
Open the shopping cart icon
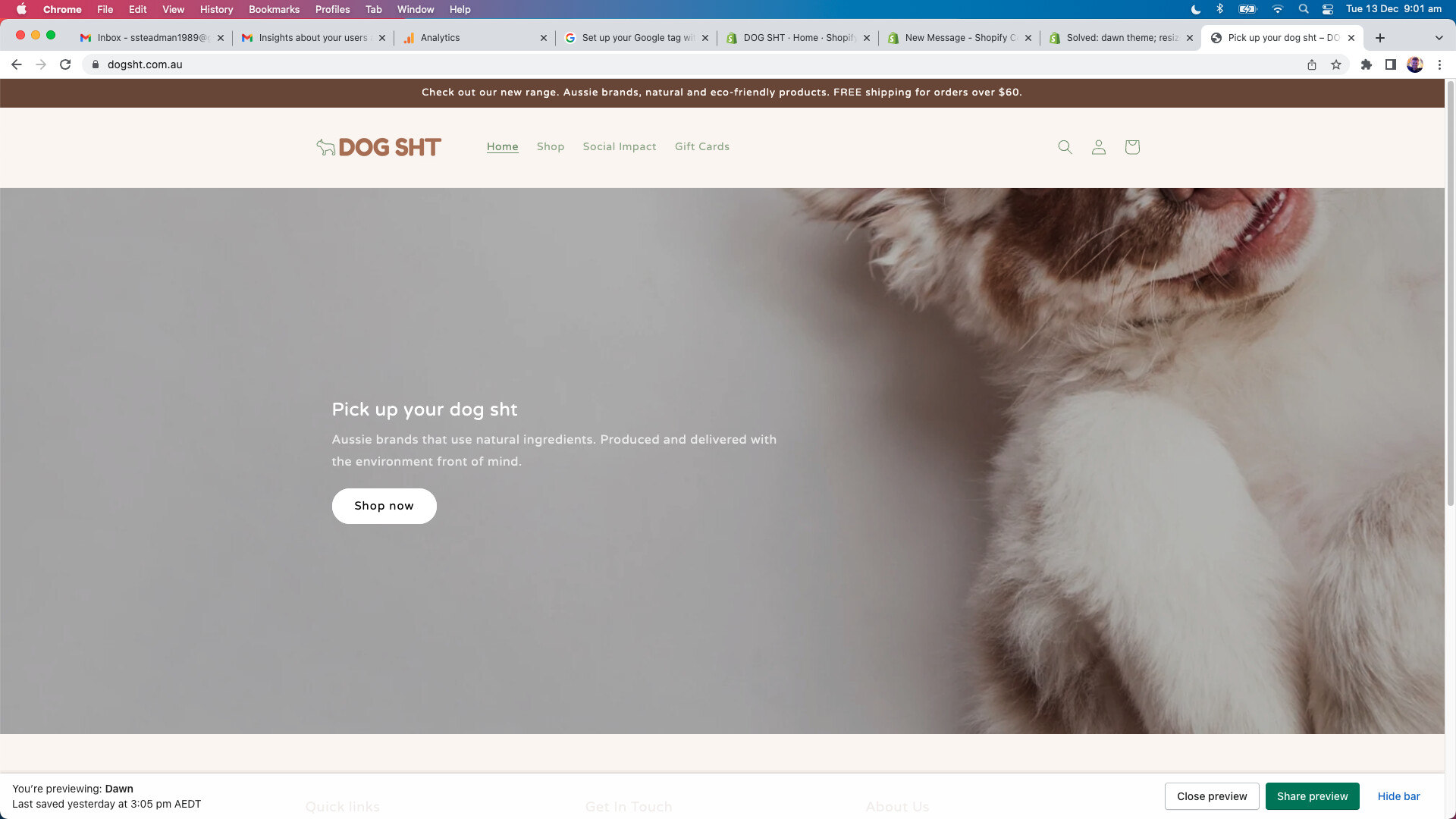(1132, 147)
